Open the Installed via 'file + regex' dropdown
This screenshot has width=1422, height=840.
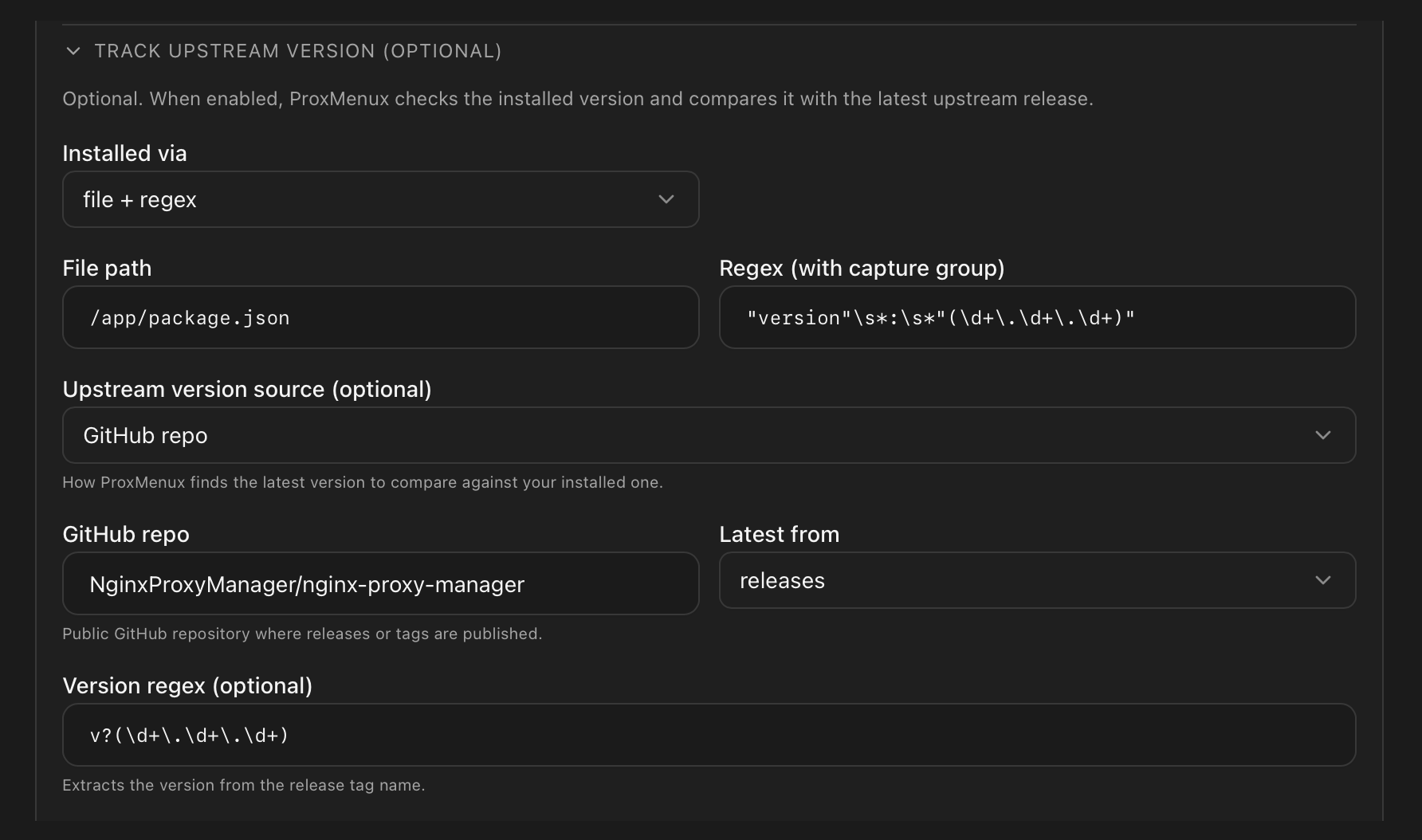click(381, 199)
